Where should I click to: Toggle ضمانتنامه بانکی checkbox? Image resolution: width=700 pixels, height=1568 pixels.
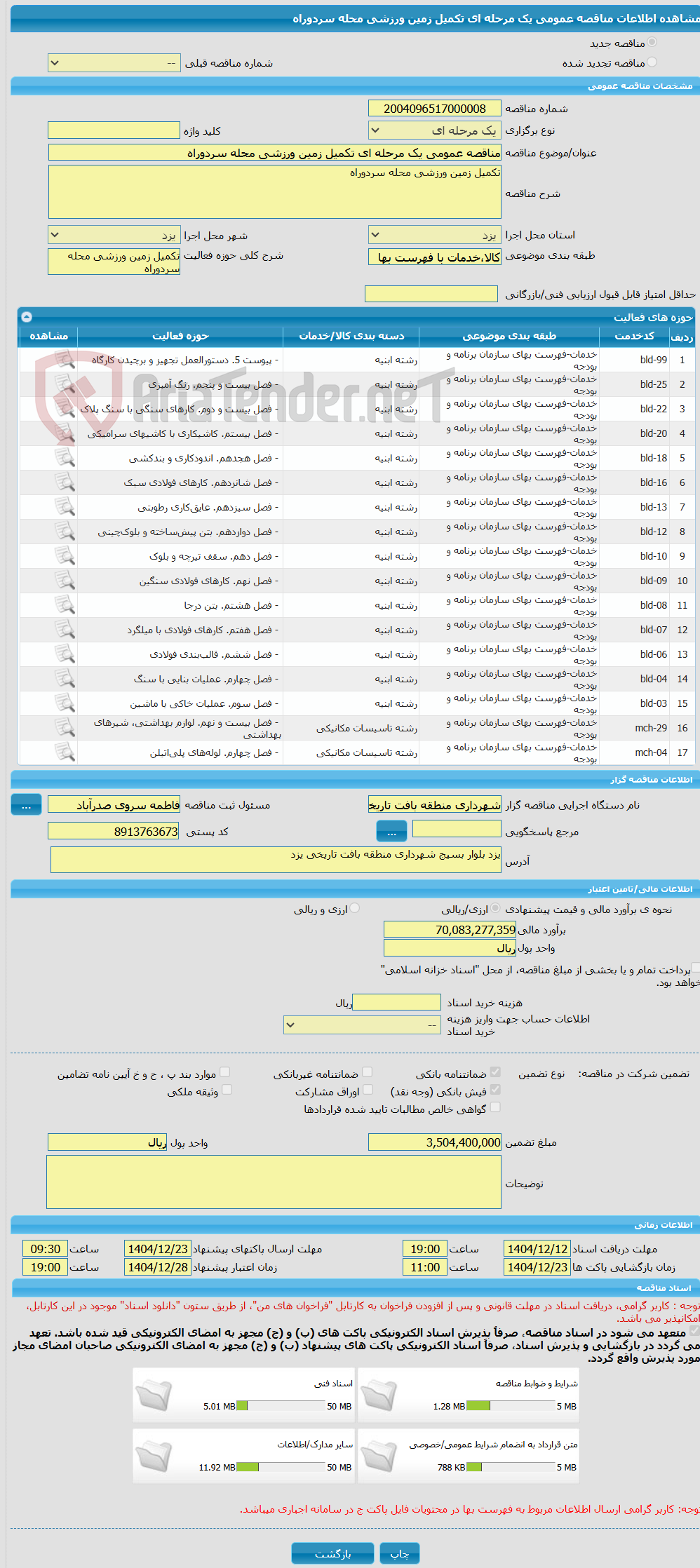coord(495,1072)
